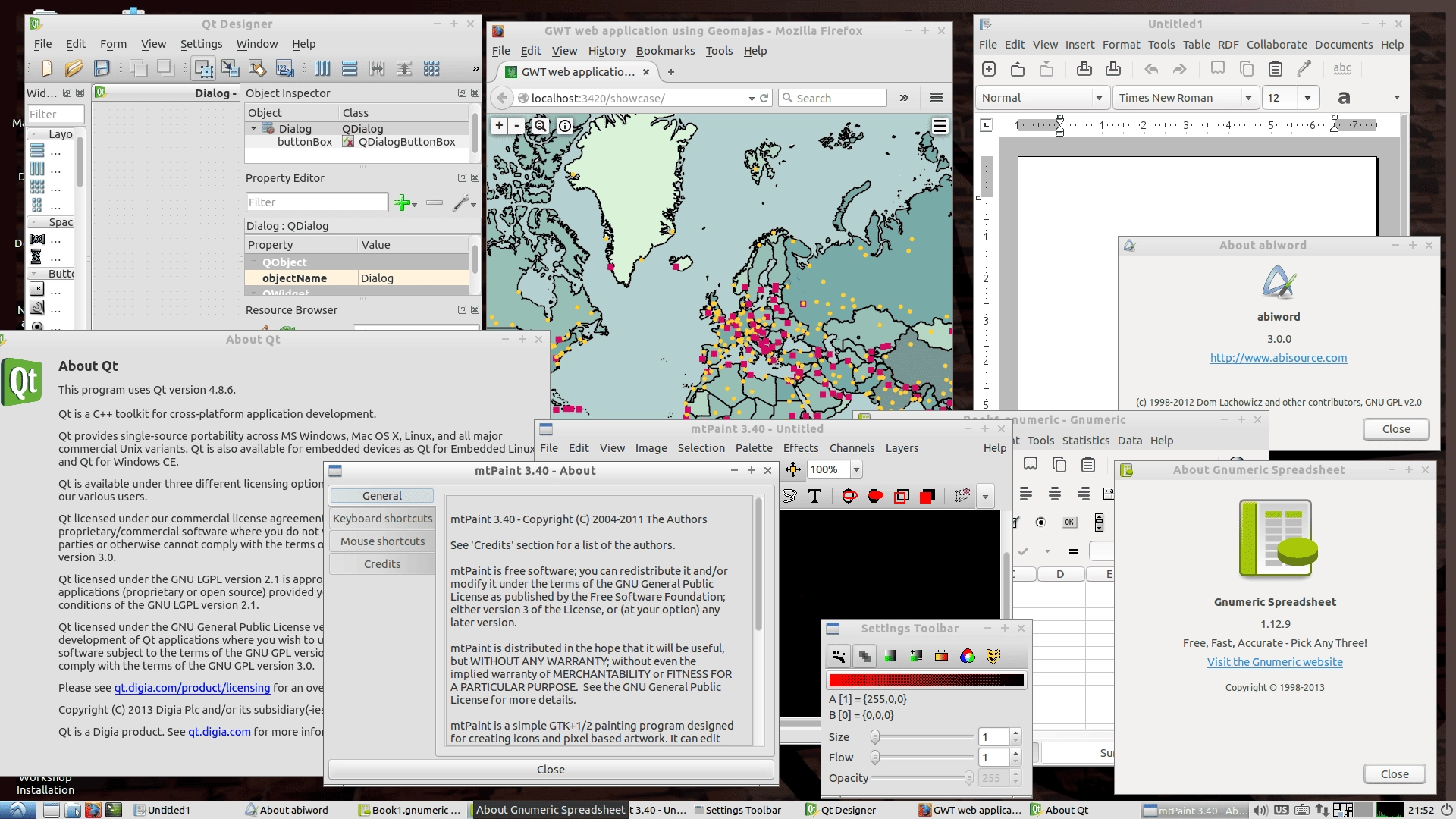Click Close button in About abiword dialog
This screenshot has width=1456, height=819.
coord(1396,429)
